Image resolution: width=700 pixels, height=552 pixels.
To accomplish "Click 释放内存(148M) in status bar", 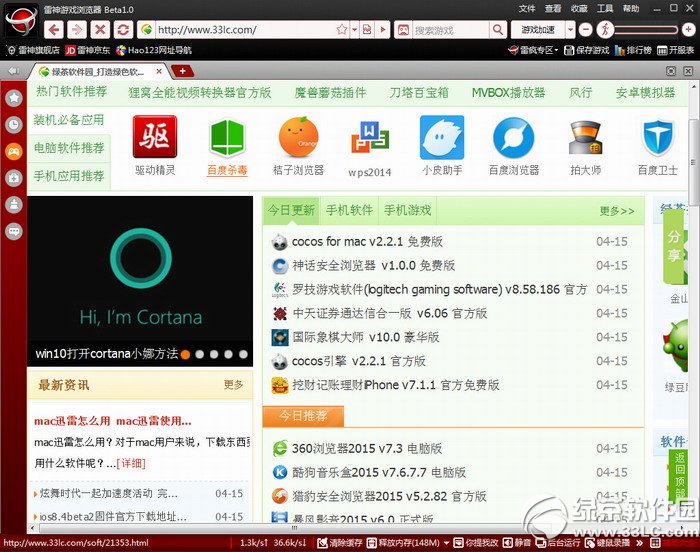I will tap(403, 543).
